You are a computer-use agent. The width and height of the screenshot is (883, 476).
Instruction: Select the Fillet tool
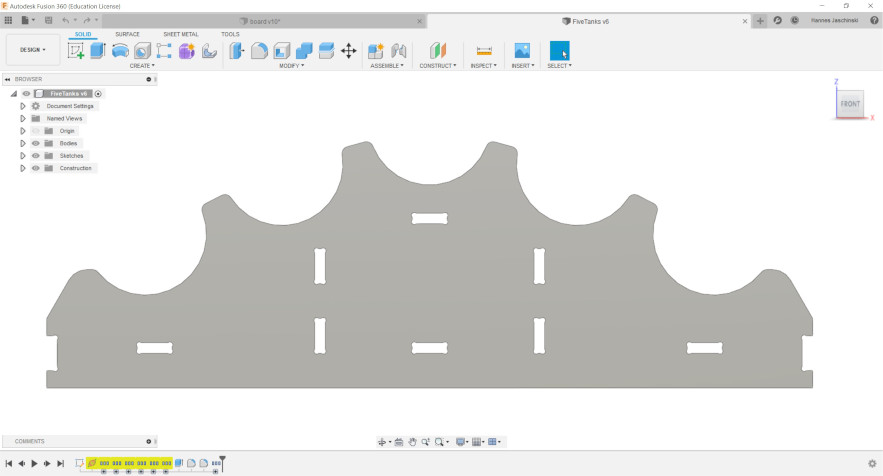[x=259, y=51]
